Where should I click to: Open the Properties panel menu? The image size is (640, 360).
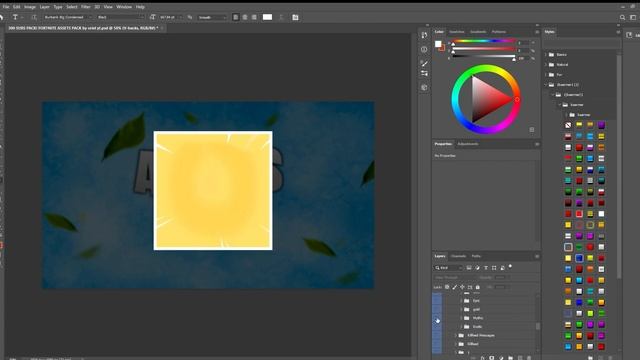[537, 144]
